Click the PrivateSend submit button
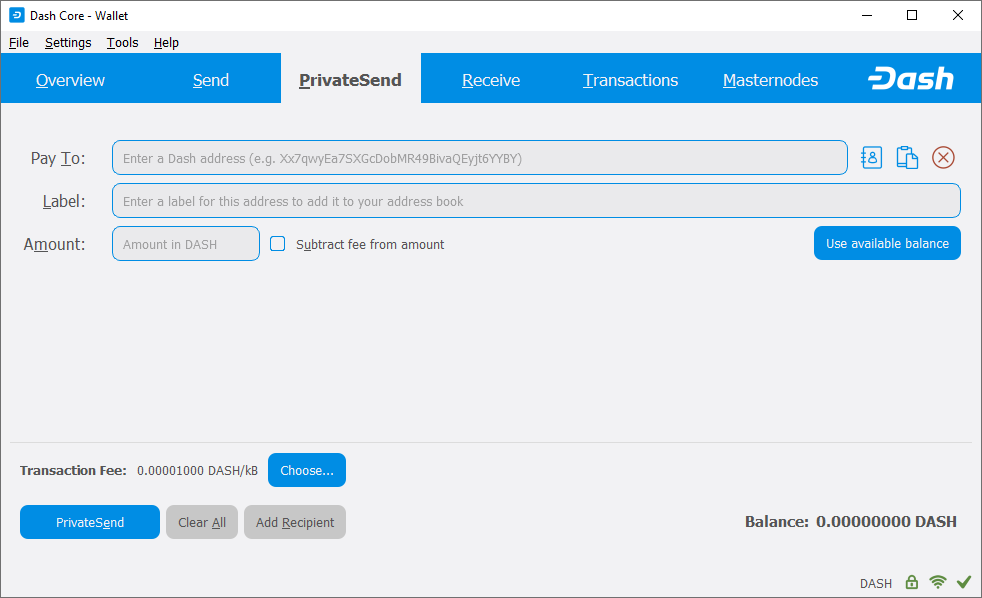Viewport: 982px width, 598px height. pyautogui.click(x=90, y=522)
